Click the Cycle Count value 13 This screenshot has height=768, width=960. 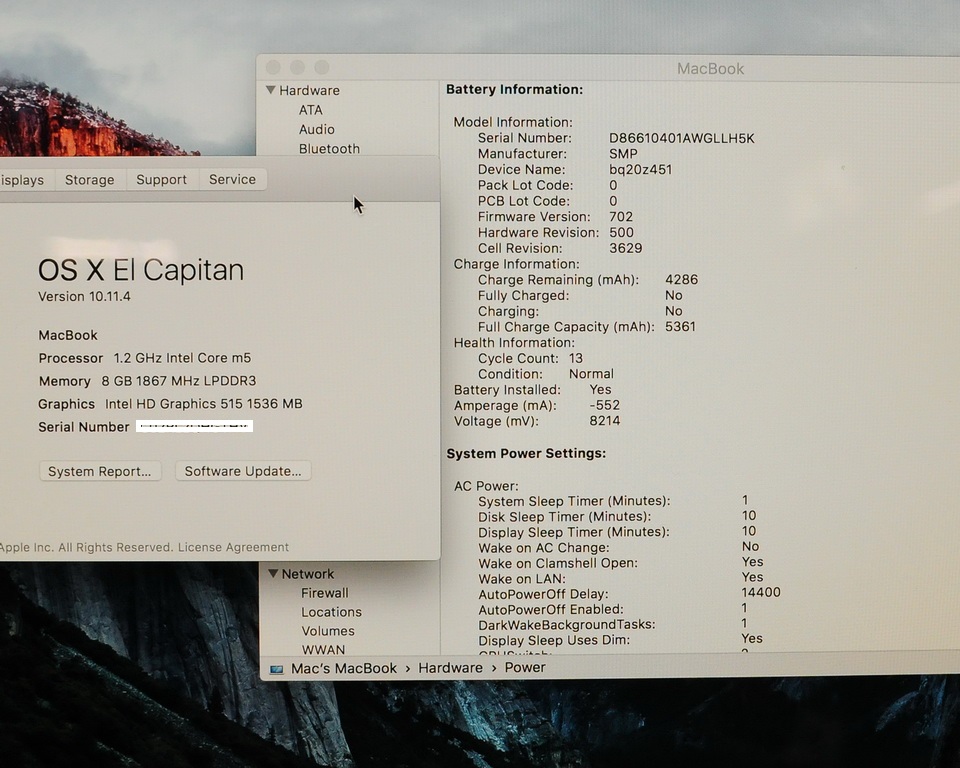pyautogui.click(x=576, y=358)
